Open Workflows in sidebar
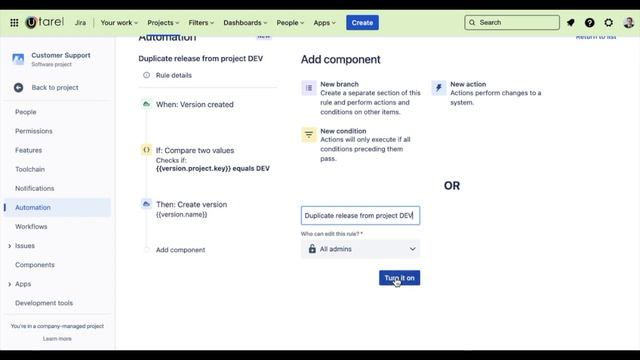The height and width of the screenshot is (360, 640). 31,227
